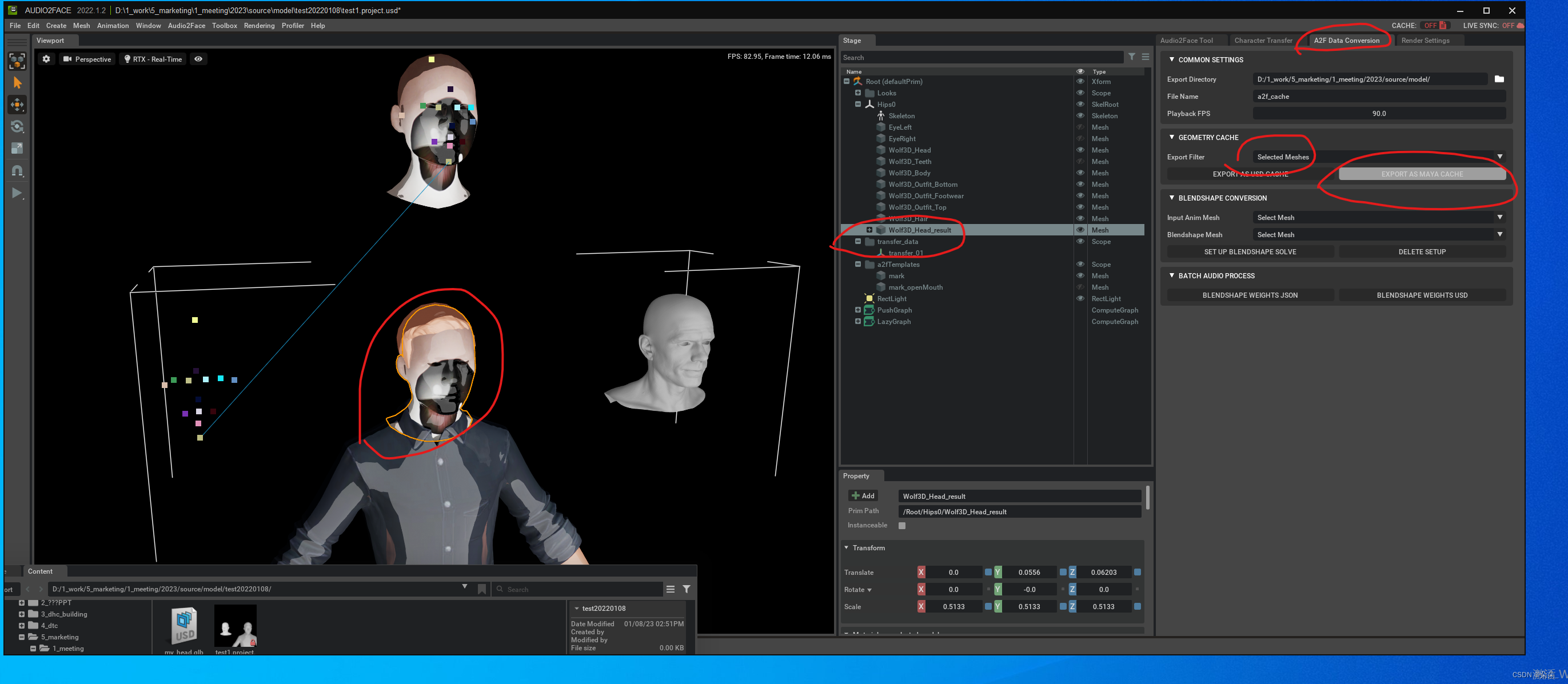The image size is (1568, 684).
Task: Hide the Wolf3D_Body mesh
Action: 1080,174
